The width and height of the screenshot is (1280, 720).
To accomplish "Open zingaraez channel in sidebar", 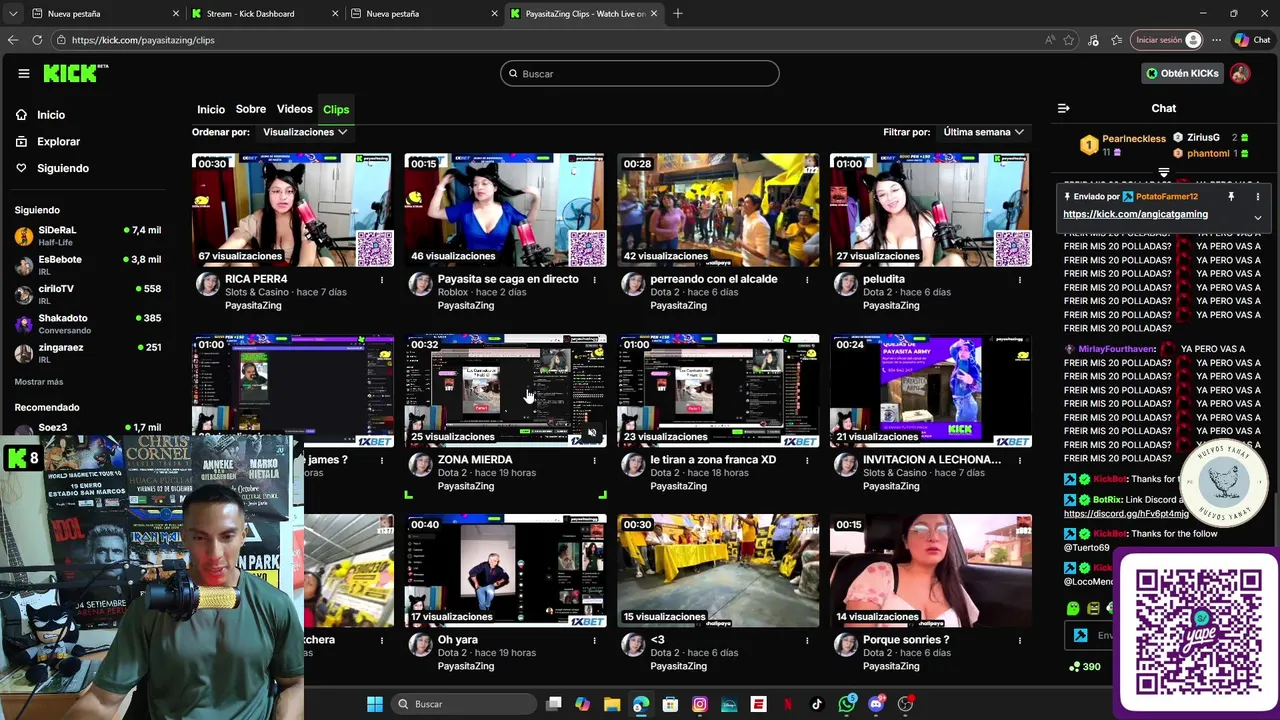I will (88, 353).
